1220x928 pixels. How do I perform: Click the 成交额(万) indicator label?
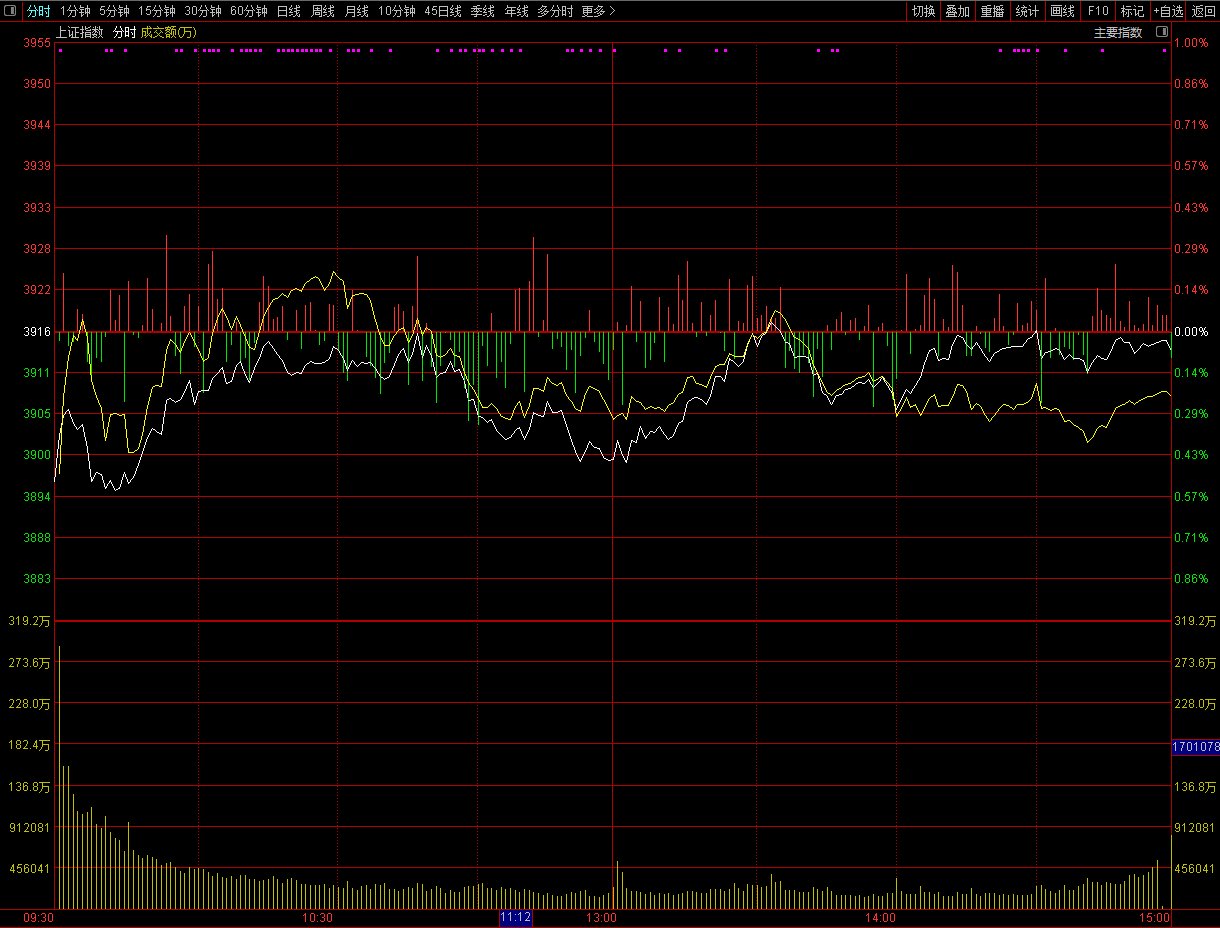[x=169, y=32]
